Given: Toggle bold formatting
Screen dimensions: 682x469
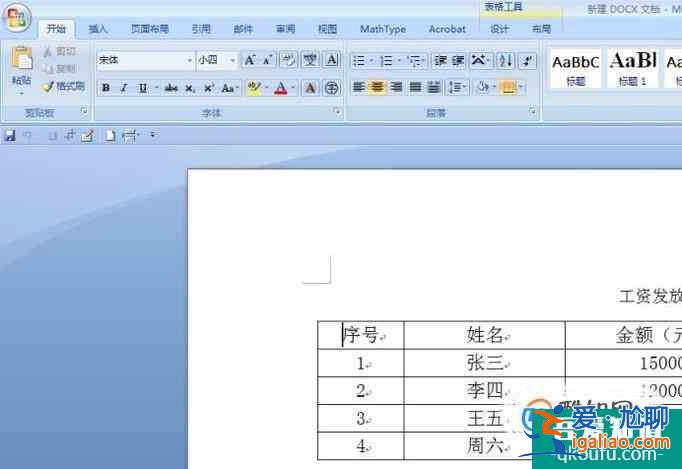Looking at the screenshot, I should coord(106,88).
